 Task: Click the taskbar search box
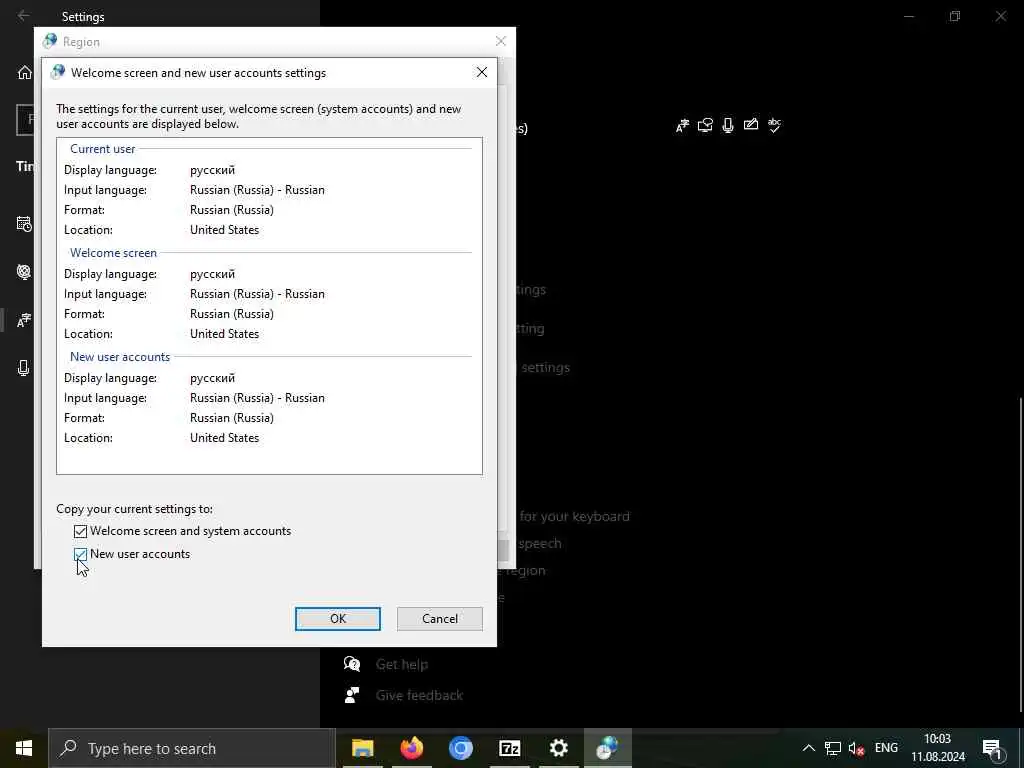coord(192,748)
